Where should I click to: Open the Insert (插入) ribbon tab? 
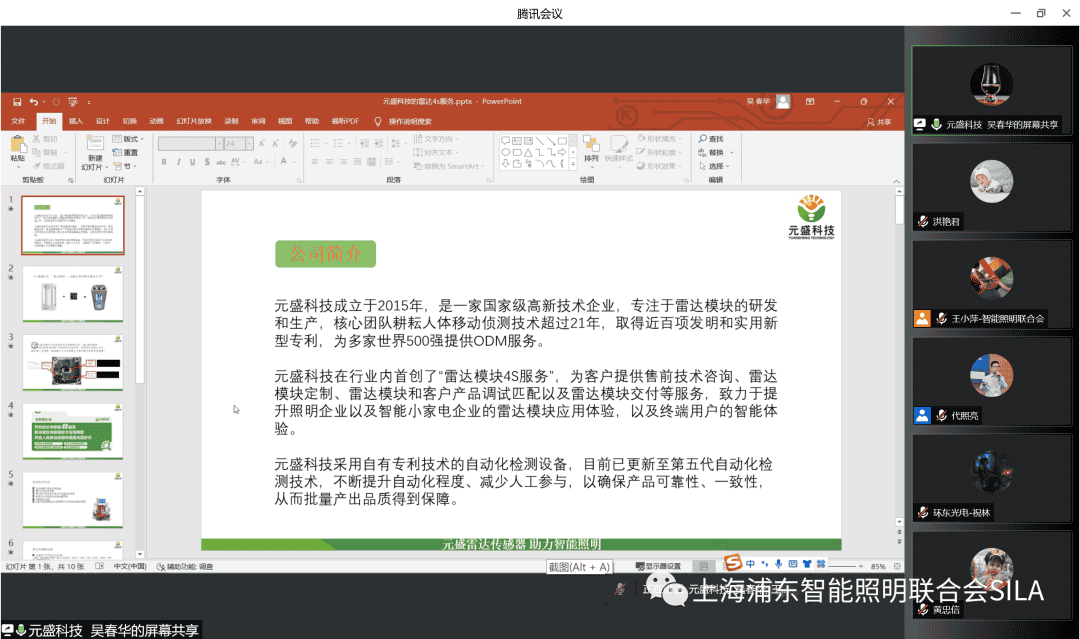coord(76,121)
